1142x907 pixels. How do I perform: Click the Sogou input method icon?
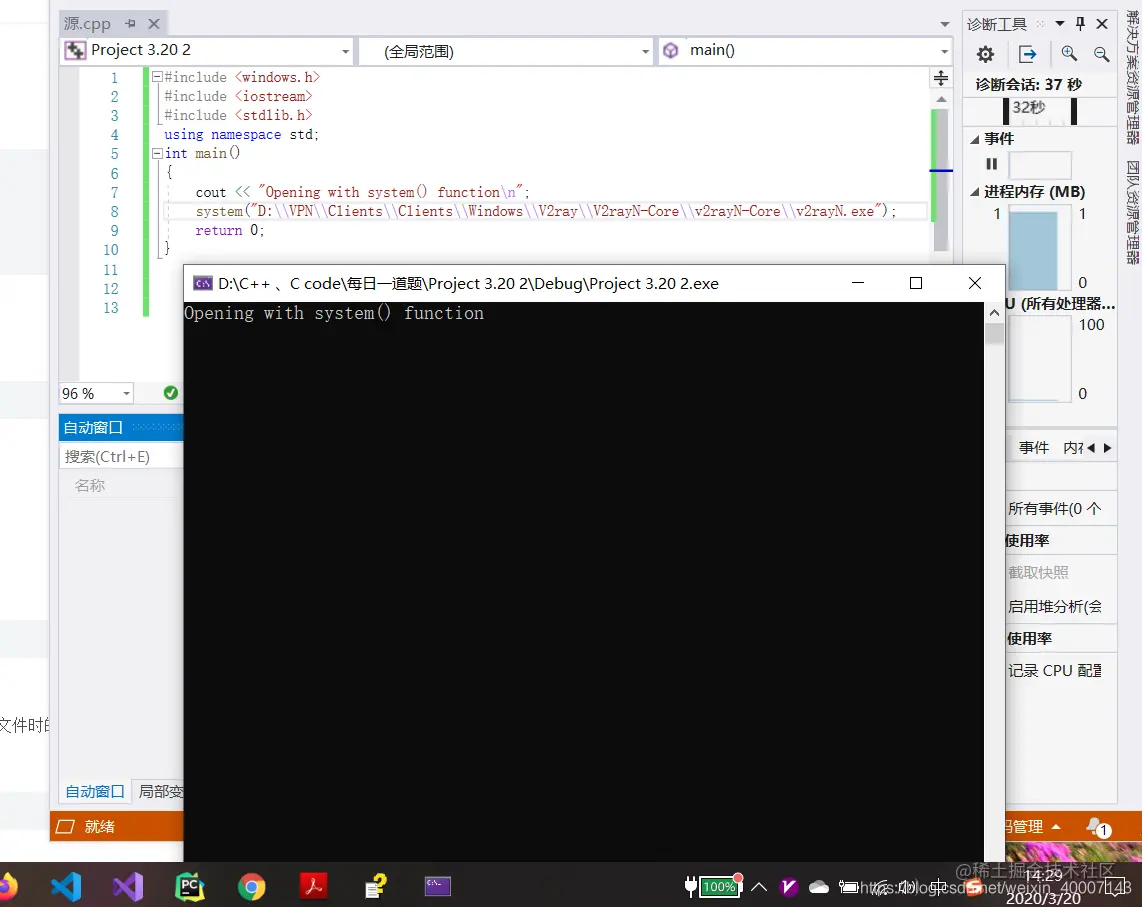tap(974, 887)
